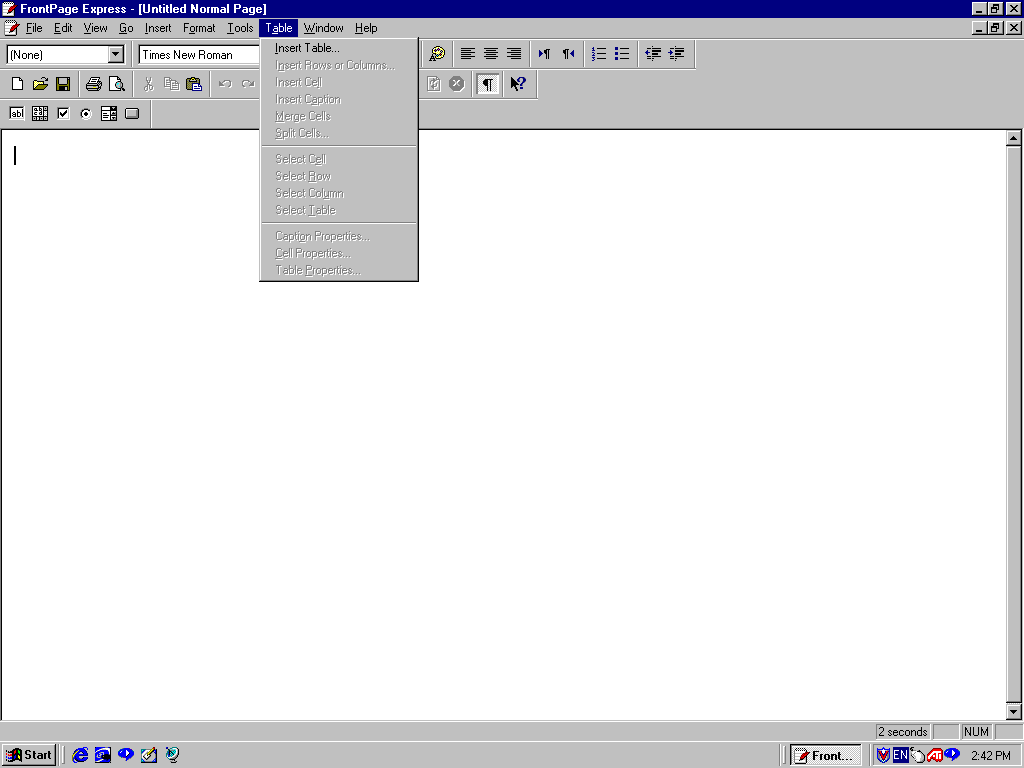Insert a radio button form field
Image resolution: width=1024 pixels, height=768 pixels.
86,114
